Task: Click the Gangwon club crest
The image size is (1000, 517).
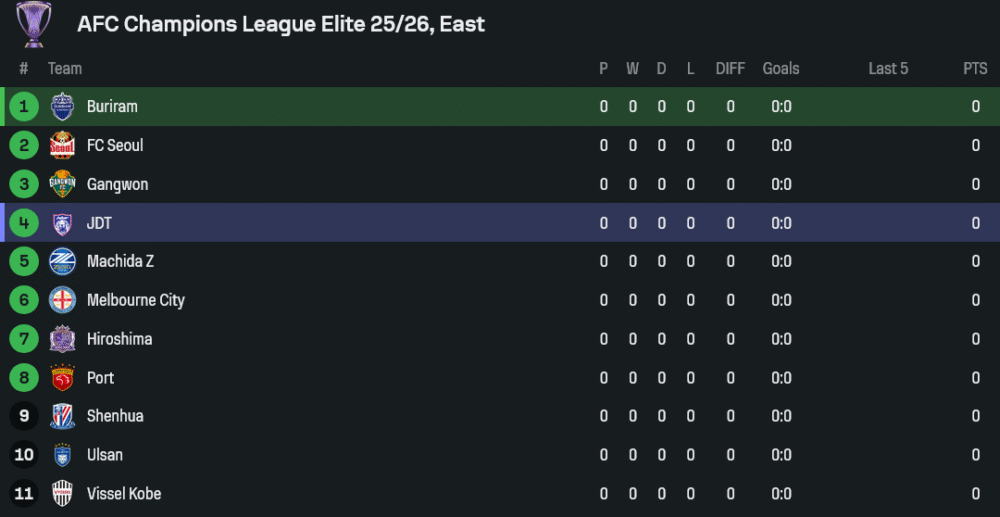Action: (62, 185)
